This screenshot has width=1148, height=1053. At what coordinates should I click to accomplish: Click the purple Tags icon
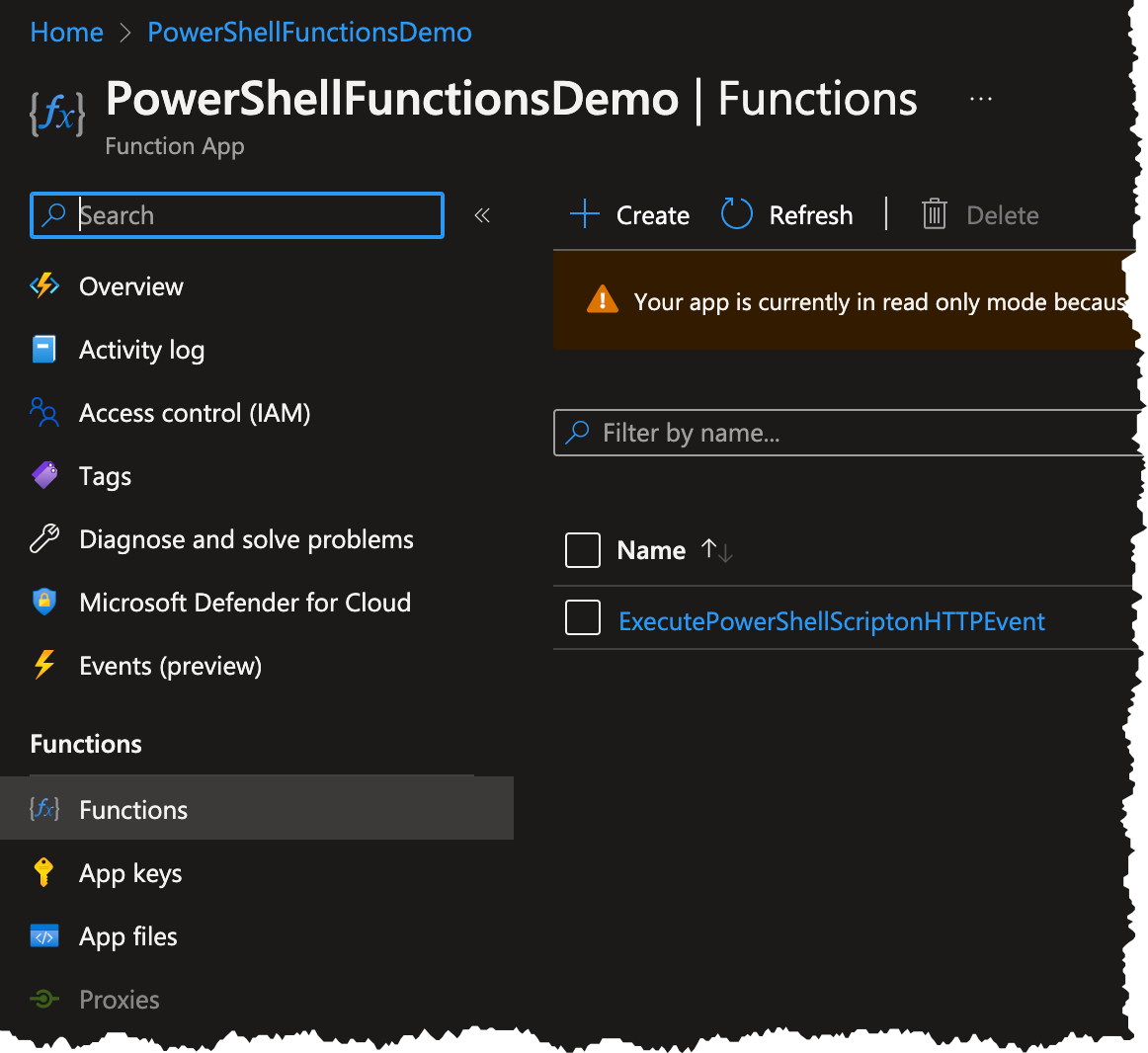pos(44,475)
